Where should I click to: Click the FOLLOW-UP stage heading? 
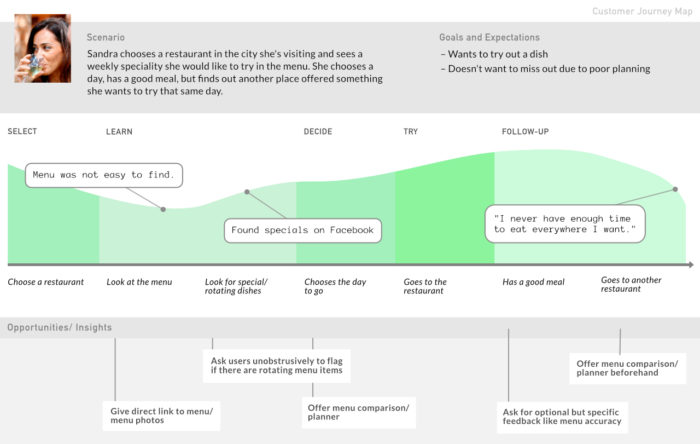coord(525,132)
